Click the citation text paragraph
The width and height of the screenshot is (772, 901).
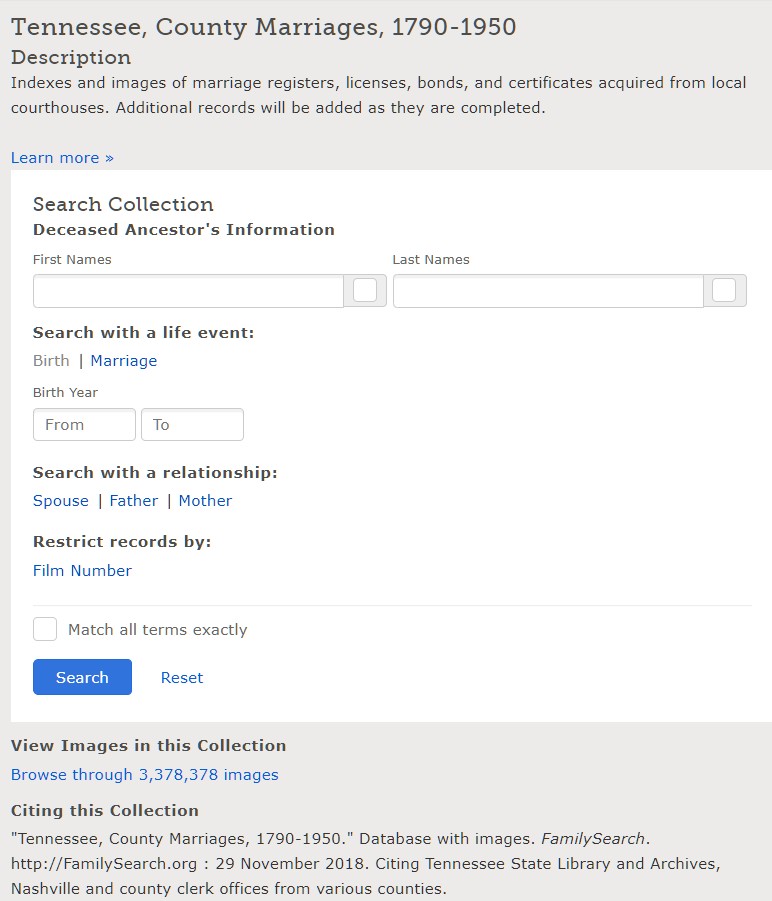(x=365, y=864)
